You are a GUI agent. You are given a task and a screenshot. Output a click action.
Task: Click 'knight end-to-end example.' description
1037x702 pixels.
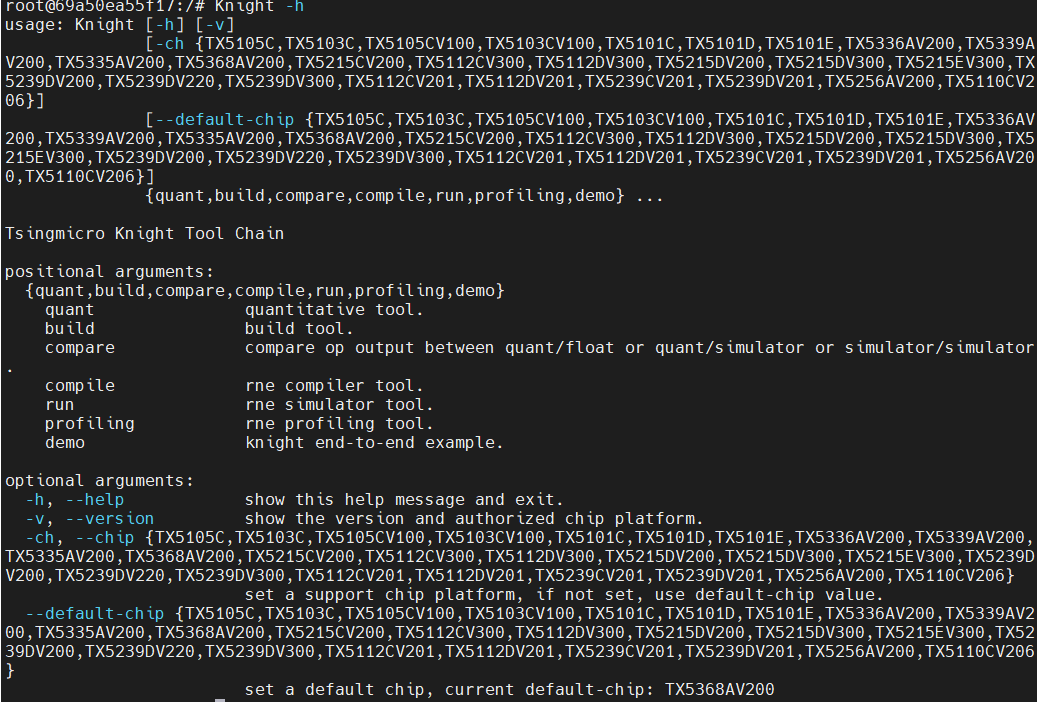point(374,443)
